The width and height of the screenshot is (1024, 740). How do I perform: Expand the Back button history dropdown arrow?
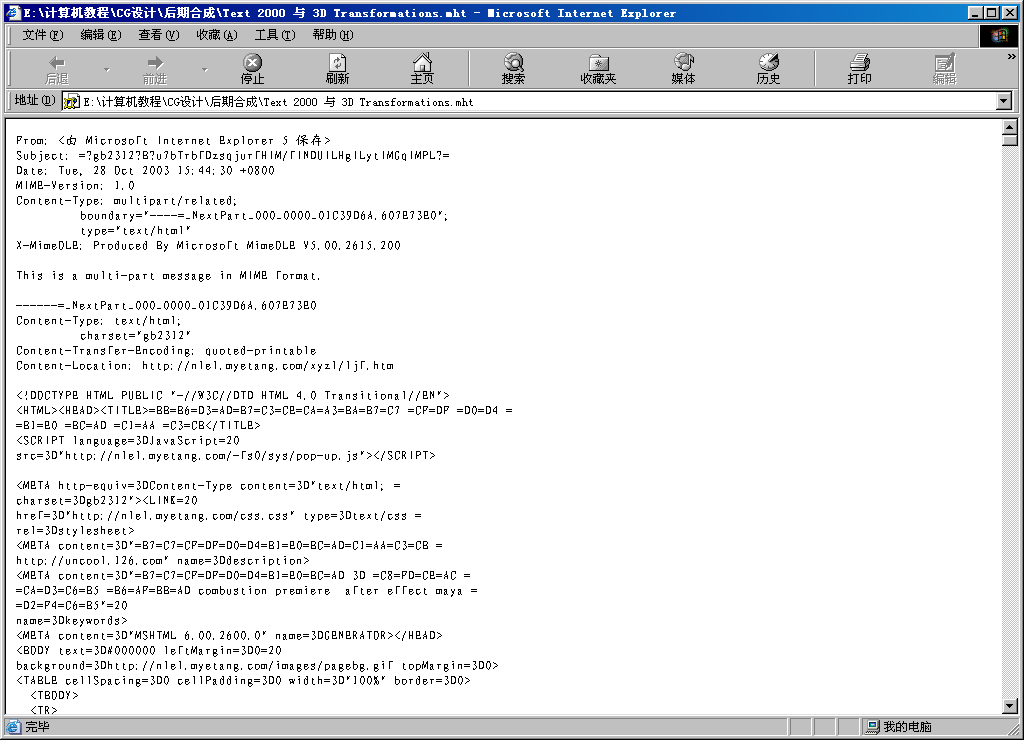[x=107, y=69]
